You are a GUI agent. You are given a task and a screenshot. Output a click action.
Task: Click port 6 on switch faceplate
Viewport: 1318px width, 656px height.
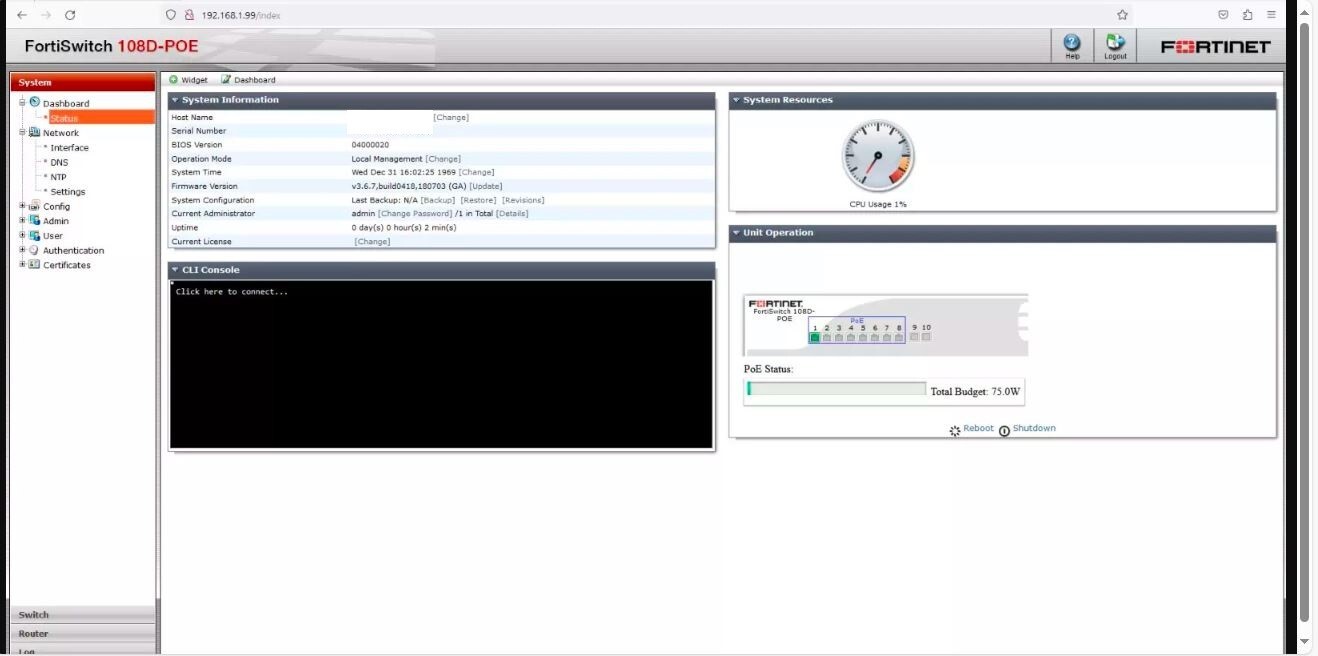click(875, 338)
